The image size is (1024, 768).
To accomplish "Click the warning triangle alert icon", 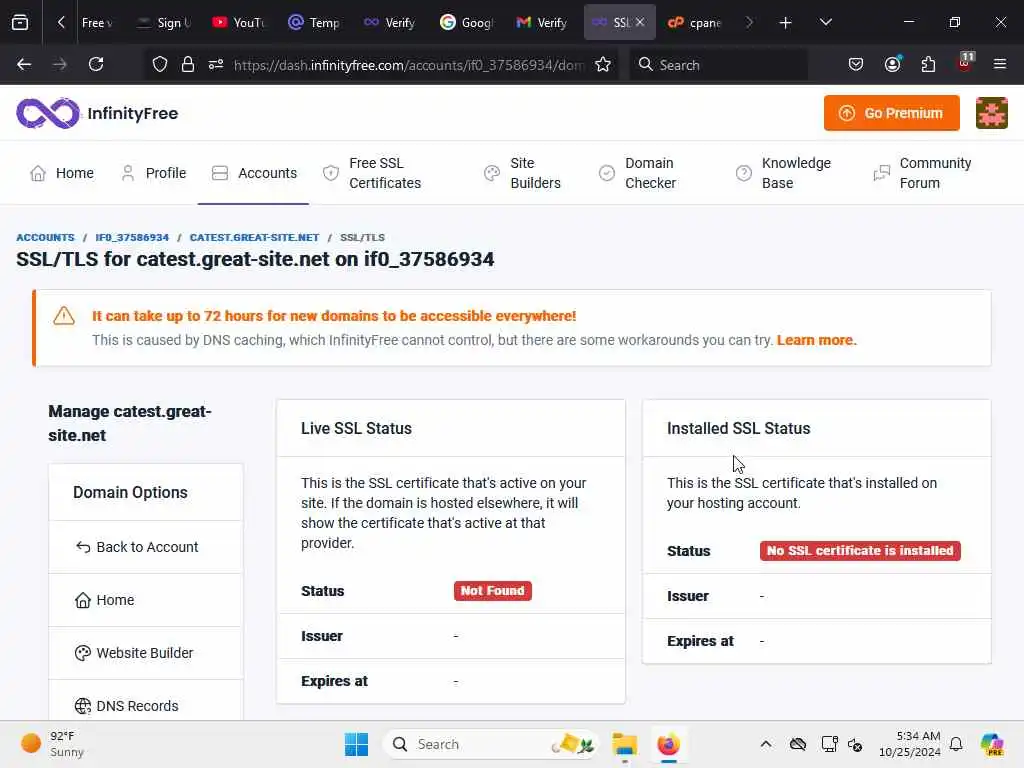I will [64, 316].
